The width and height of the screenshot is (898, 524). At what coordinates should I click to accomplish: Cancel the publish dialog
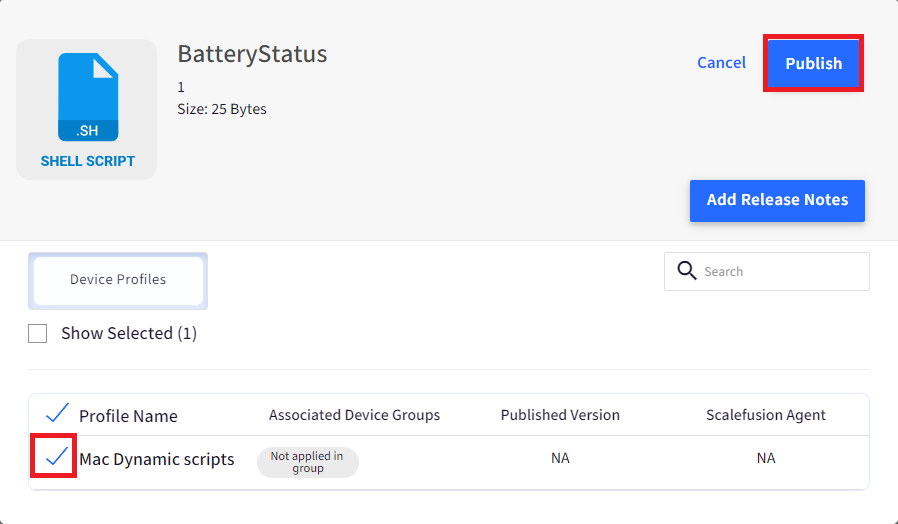coord(721,62)
